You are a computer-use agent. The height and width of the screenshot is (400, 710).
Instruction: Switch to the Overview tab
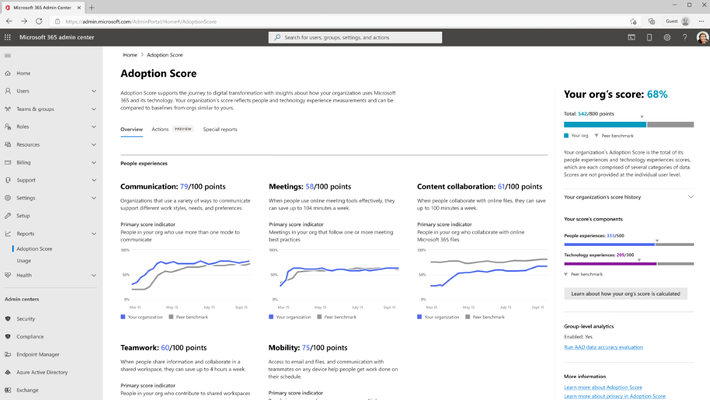pyautogui.click(x=131, y=130)
